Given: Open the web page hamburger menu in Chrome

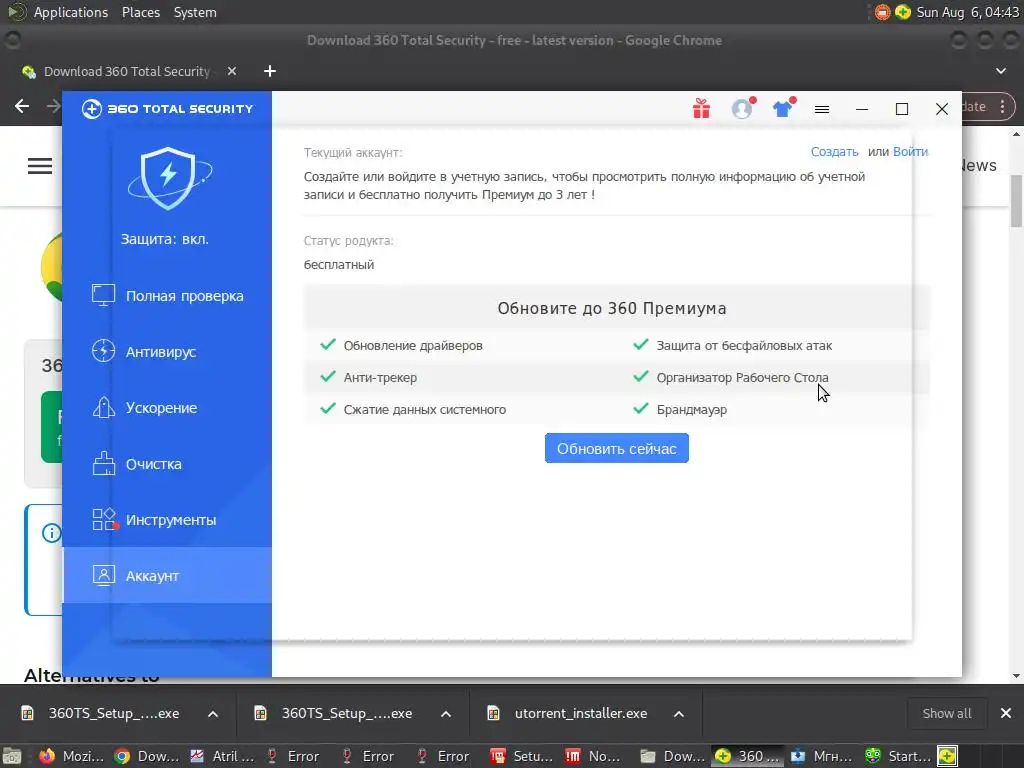Looking at the screenshot, I should (x=39, y=166).
